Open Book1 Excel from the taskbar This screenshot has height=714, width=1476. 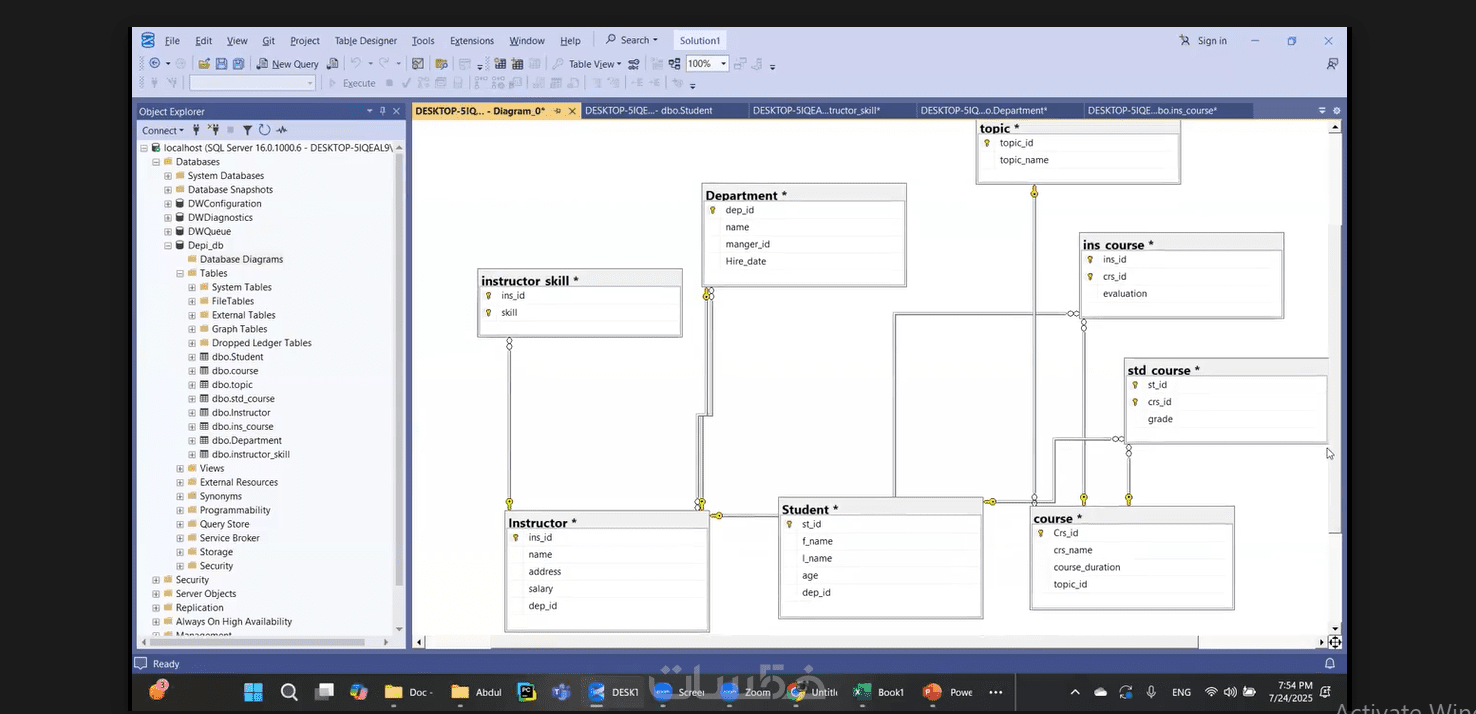[x=879, y=692]
